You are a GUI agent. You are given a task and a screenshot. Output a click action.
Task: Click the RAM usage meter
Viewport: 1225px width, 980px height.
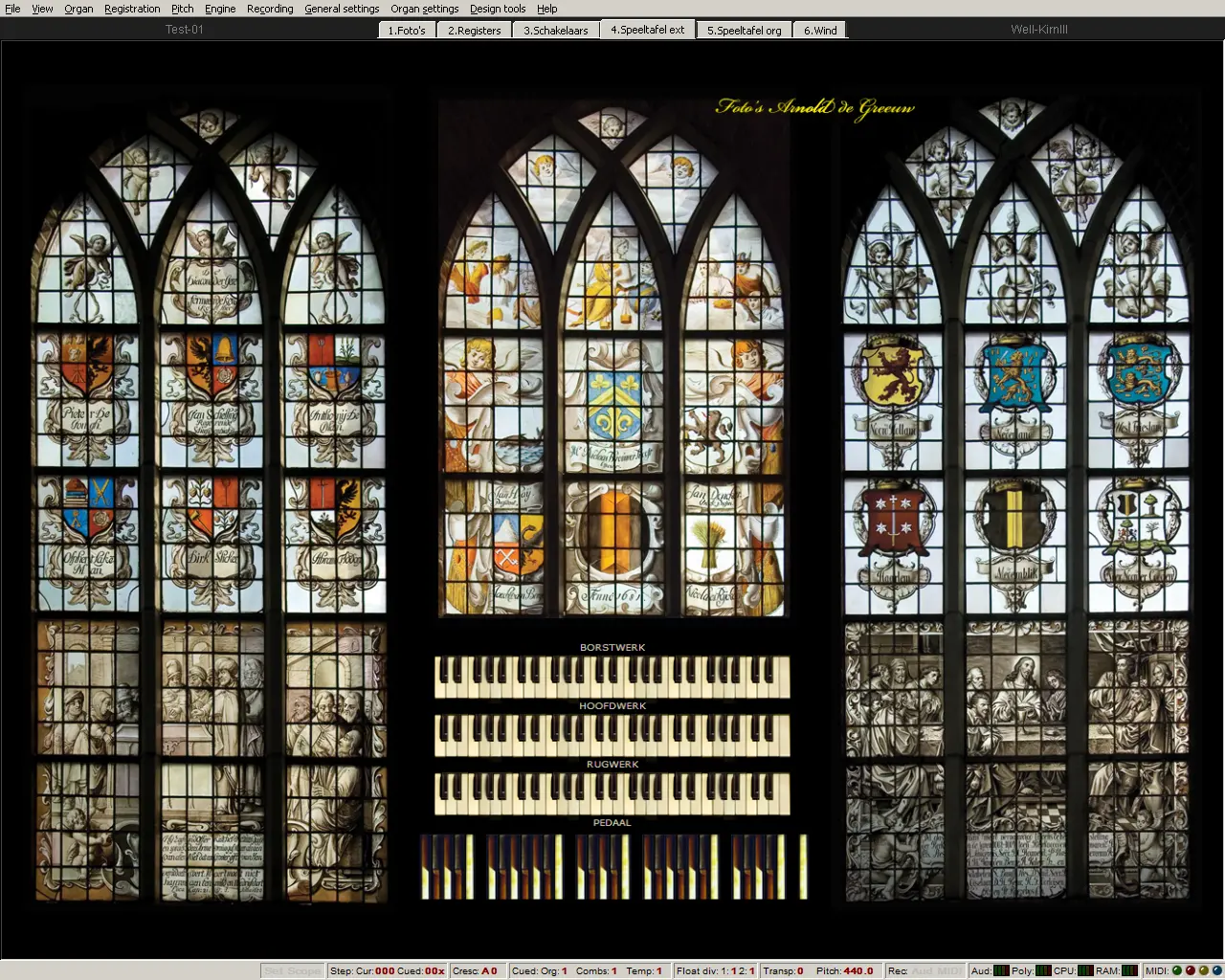pyautogui.click(x=1129, y=970)
